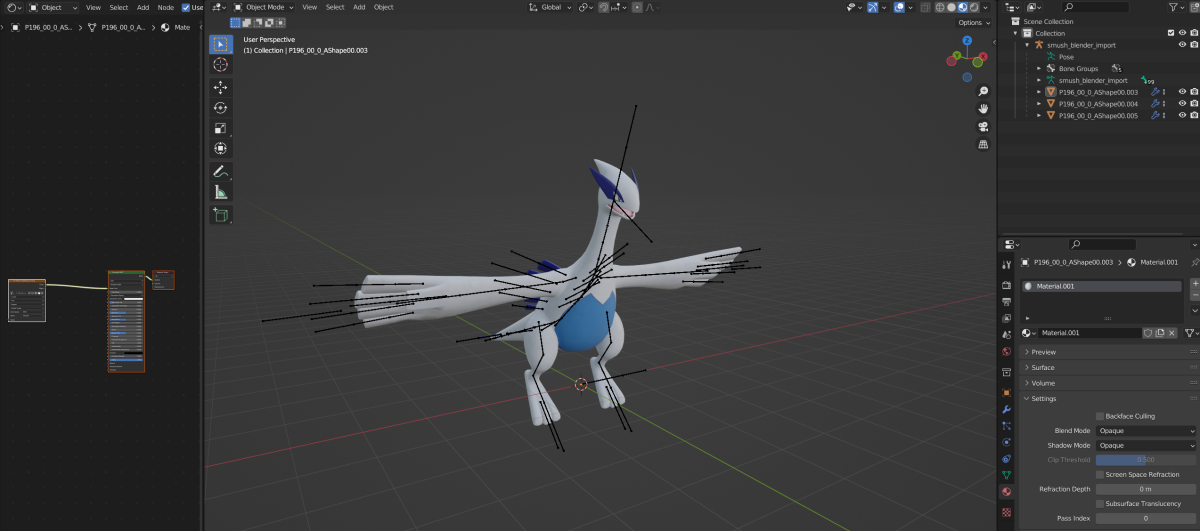This screenshot has width=1200, height=531.
Task: Select the Rotate tool
Action: pyautogui.click(x=220, y=108)
